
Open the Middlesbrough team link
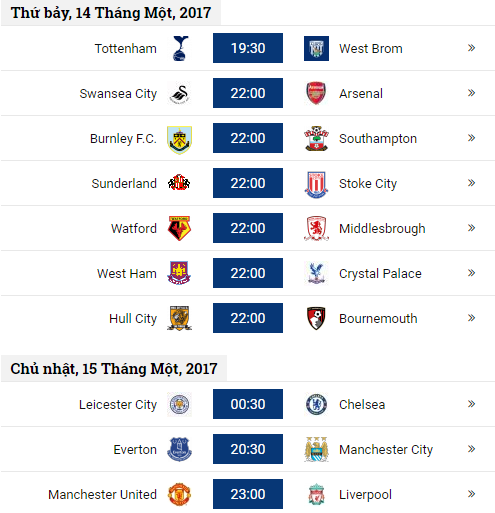(x=382, y=229)
